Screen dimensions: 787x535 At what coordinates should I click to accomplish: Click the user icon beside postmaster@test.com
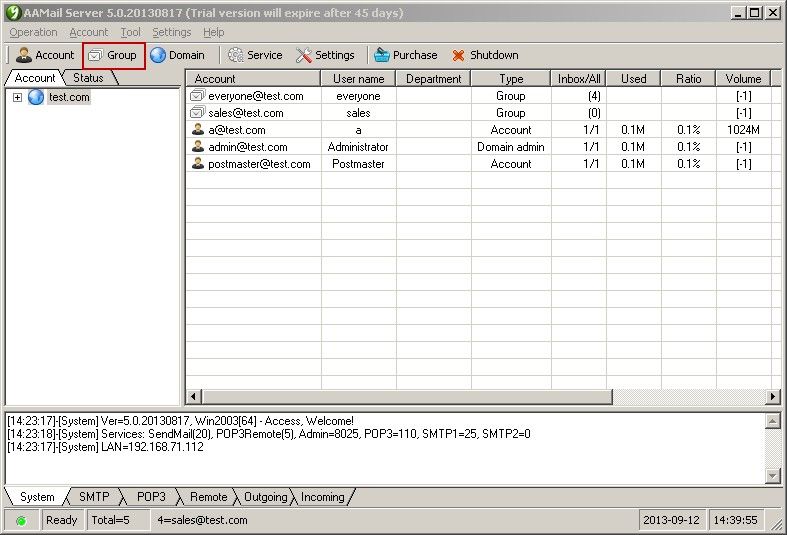[198, 164]
